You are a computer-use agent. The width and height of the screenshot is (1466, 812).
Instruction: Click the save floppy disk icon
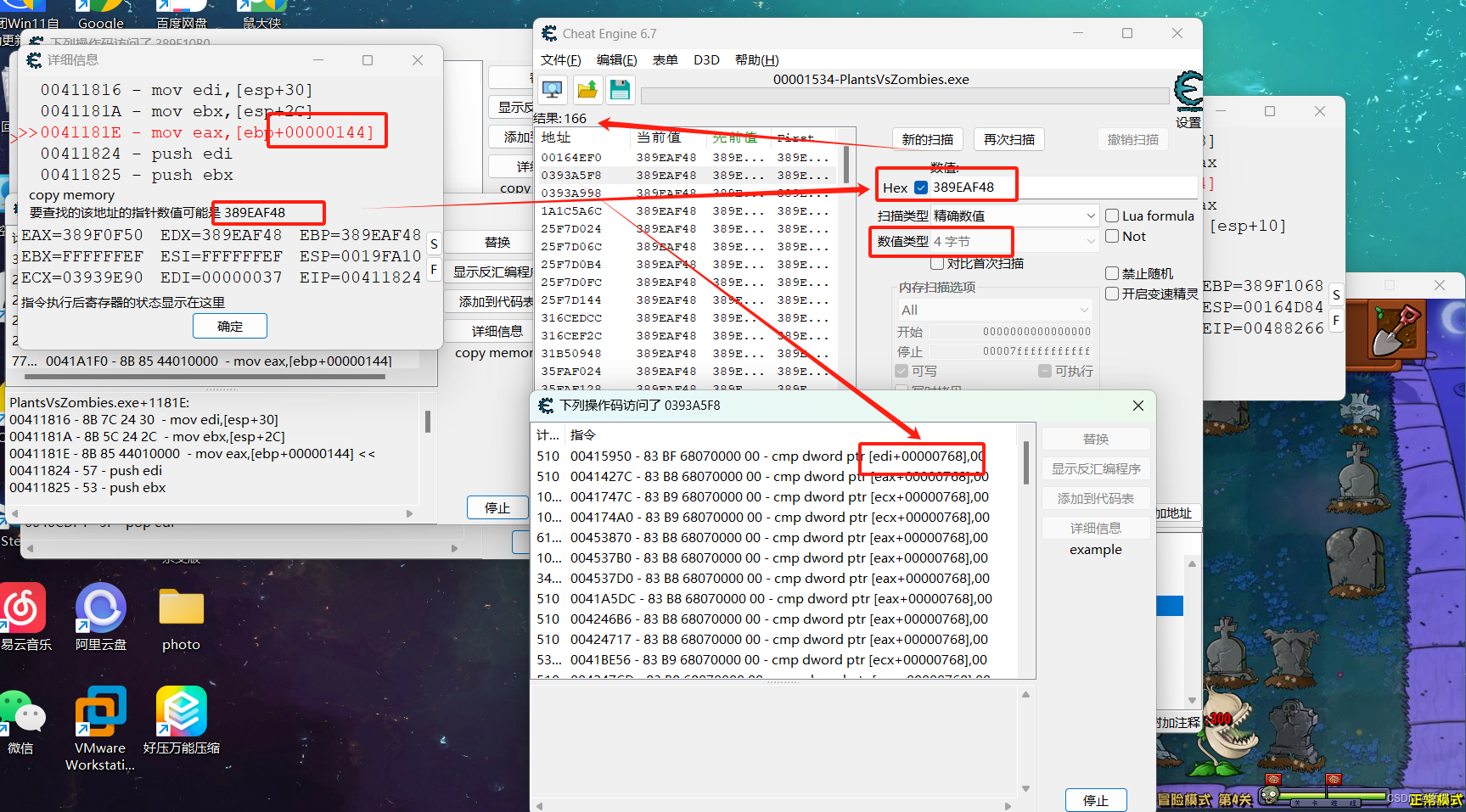point(620,89)
